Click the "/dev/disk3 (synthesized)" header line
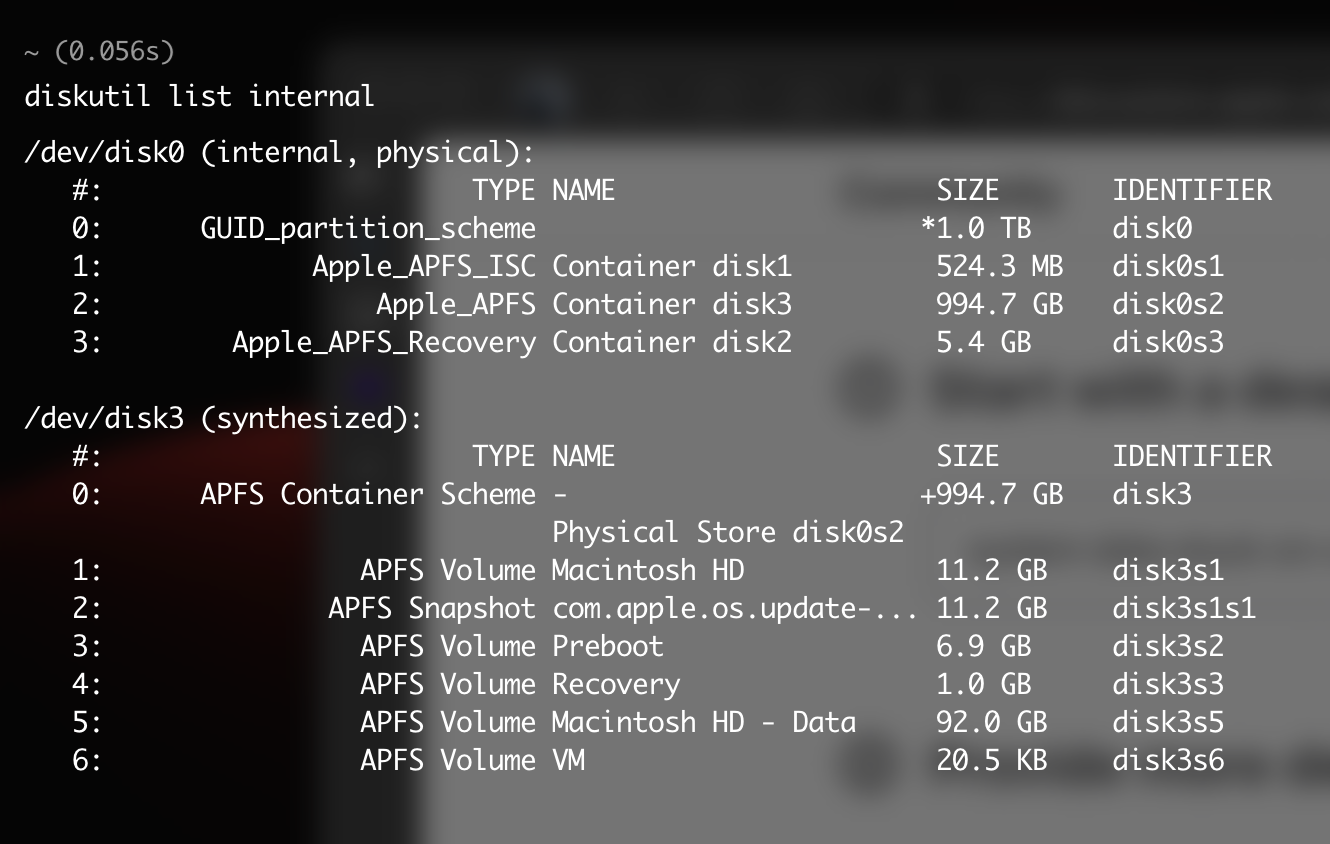This screenshot has width=1330, height=844. coord(223,419)
